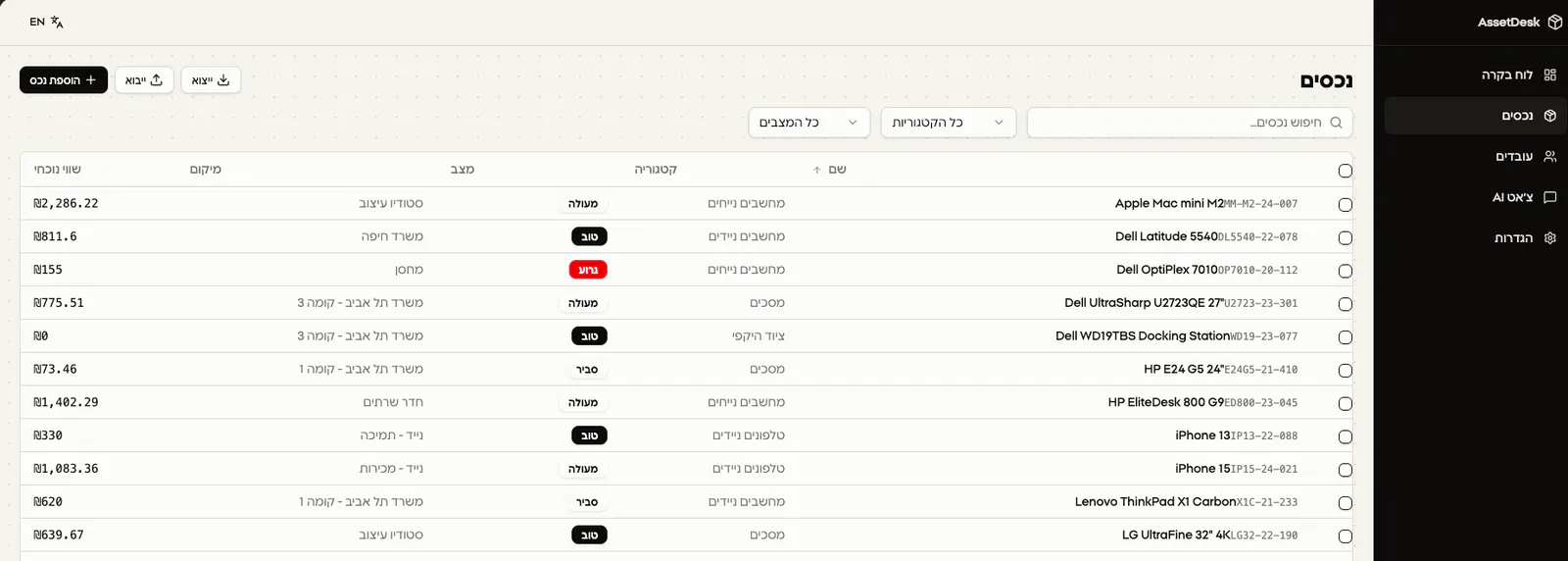
Task: Click value ₪639.67
Action: 59,535
